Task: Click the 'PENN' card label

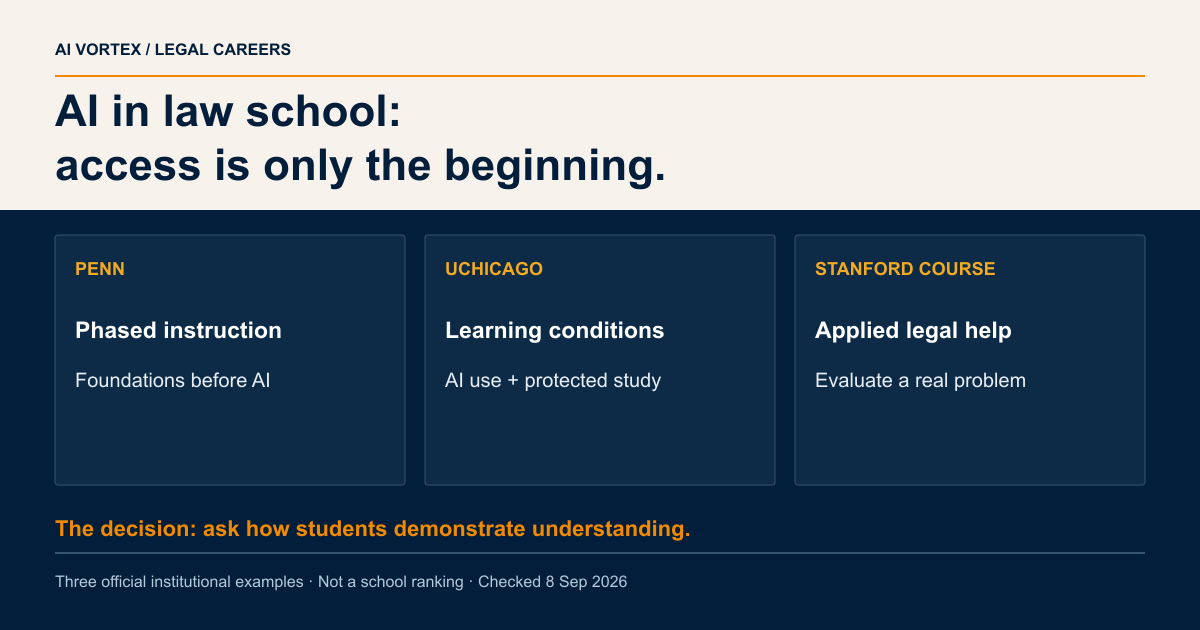Action: pyautogui.click(x=100, y=269)
